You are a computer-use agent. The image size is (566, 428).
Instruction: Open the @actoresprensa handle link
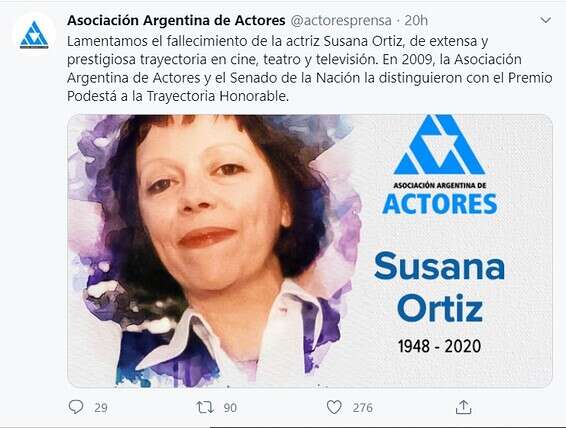click(x=341, y=21)
